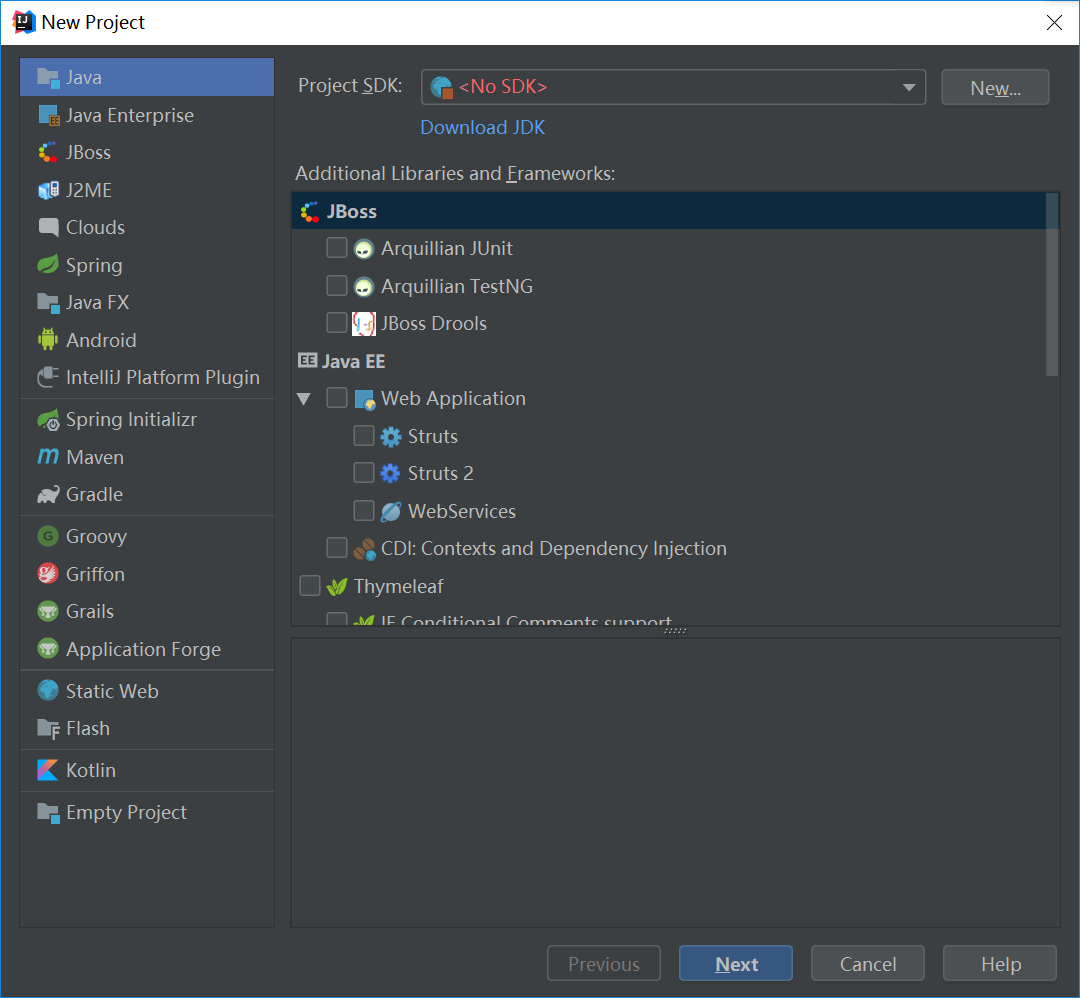
Task: Click the New... SDK button
Action: pyautogui.click(x=995, y=87)
